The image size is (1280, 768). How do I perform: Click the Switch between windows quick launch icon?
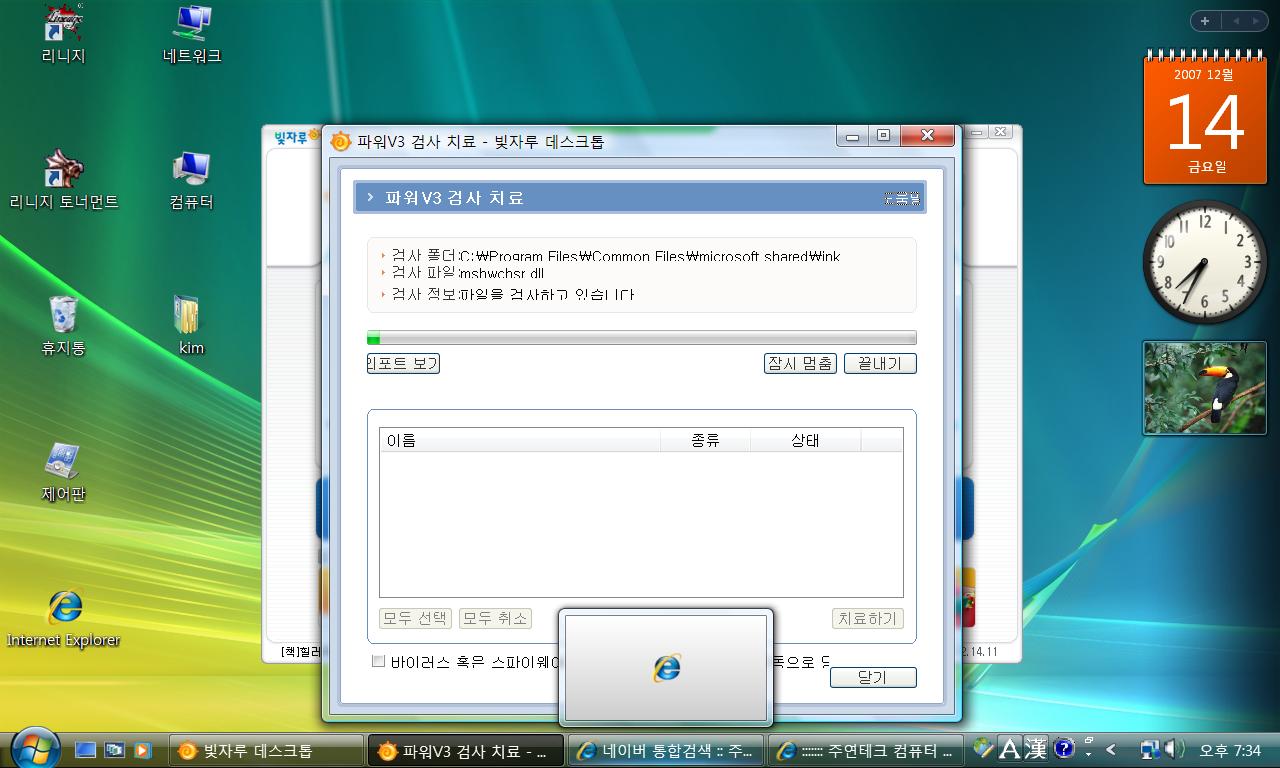(114, 749)
